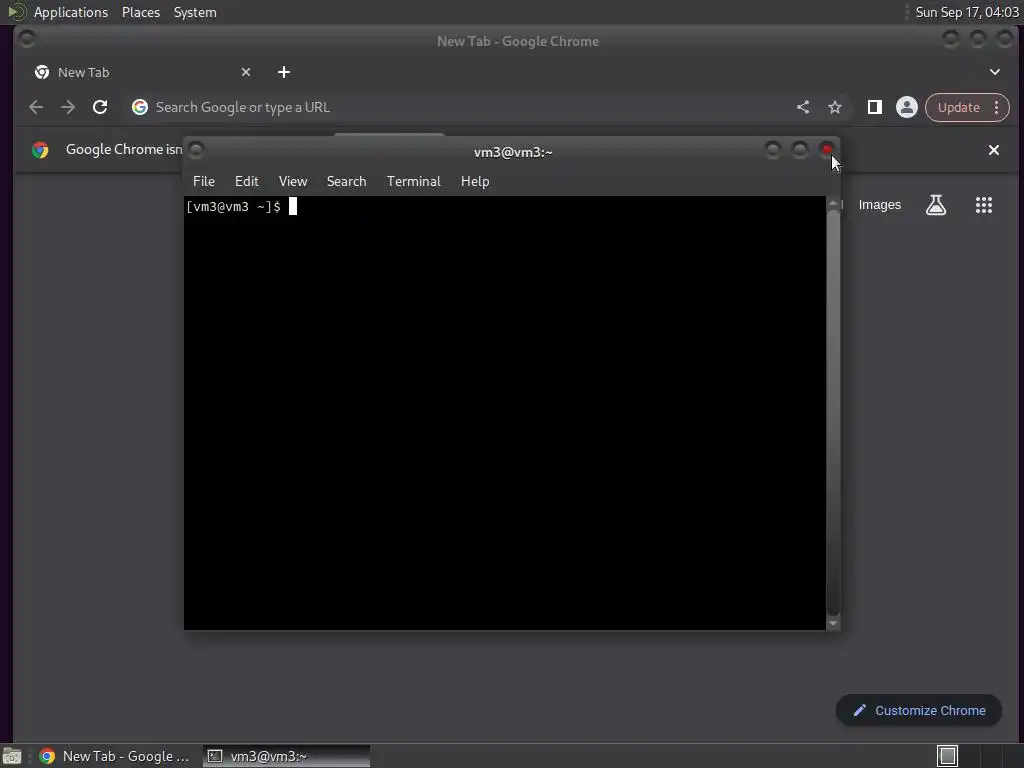Screen dimensions: 1024x768
Task: Go forward in Chrome history
Action: click(68, 107)
